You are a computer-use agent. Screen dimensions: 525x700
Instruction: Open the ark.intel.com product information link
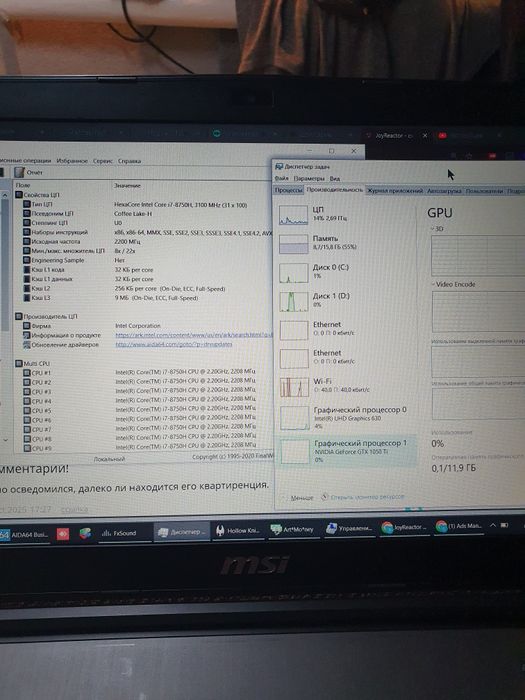194,335
